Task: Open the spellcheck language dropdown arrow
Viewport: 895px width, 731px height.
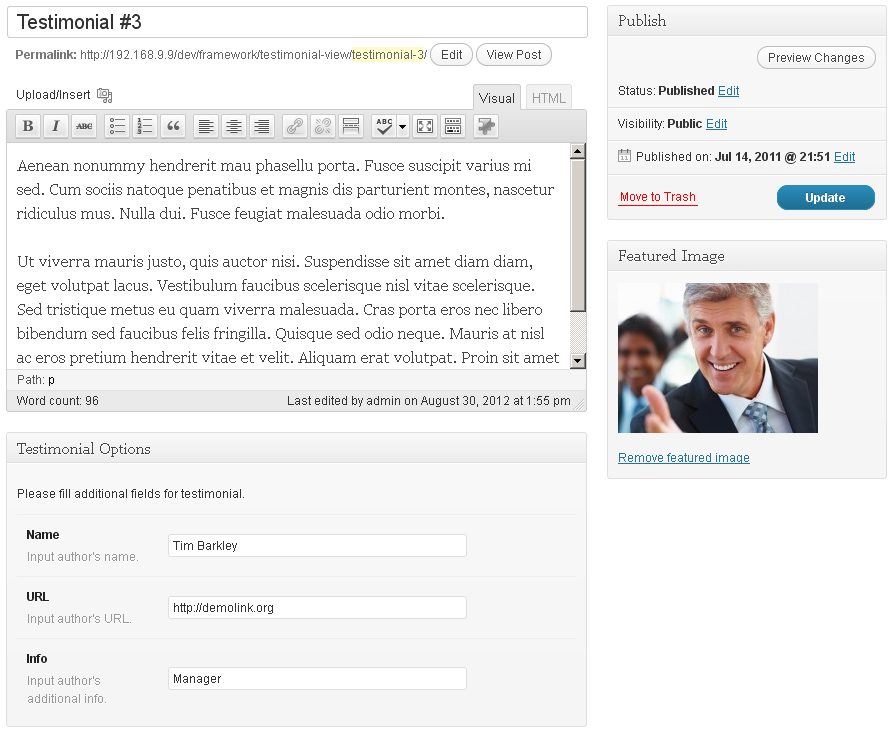Action: [x=402, y=126]
